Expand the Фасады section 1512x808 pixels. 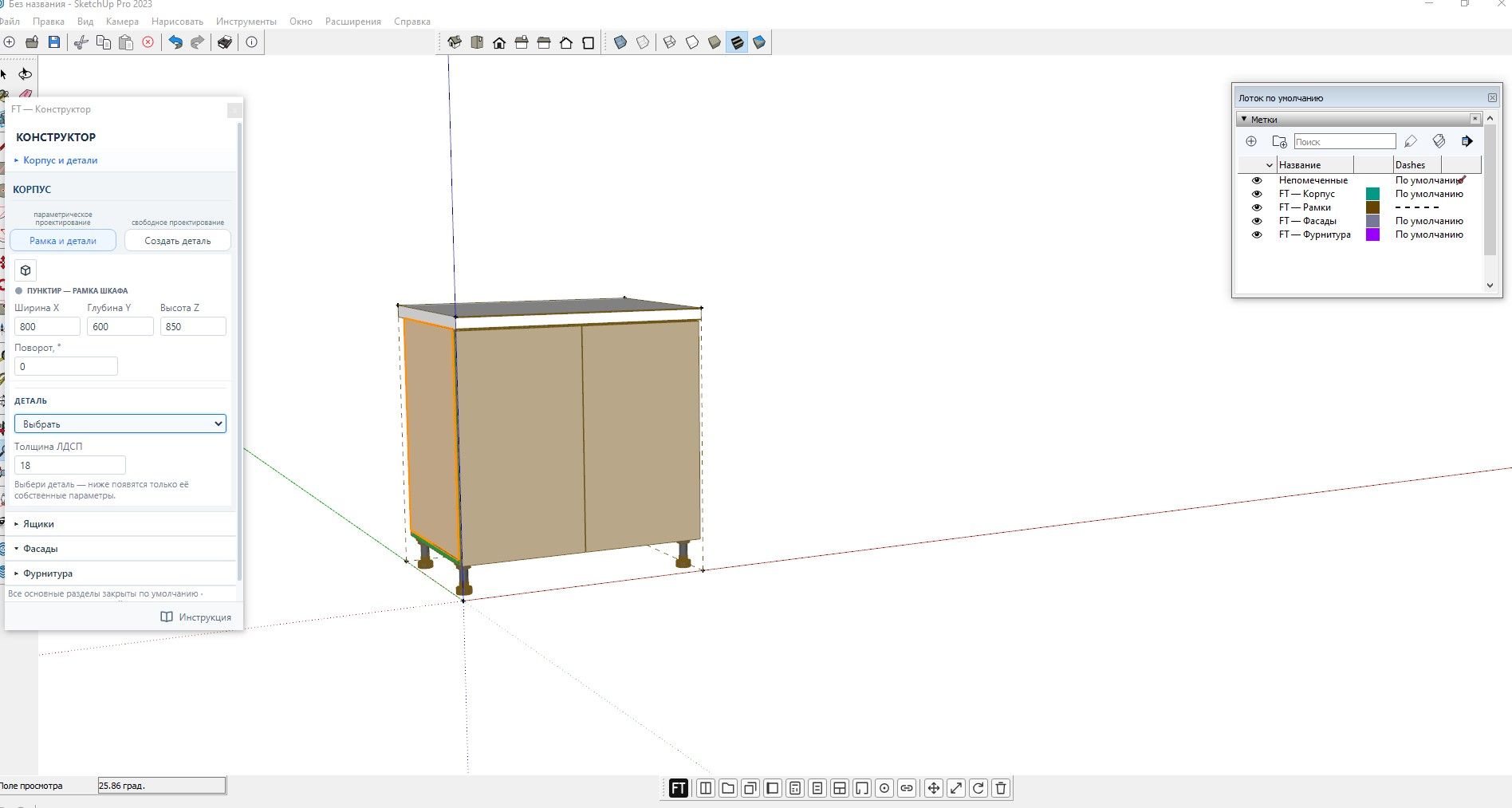[x=121, y=549]
